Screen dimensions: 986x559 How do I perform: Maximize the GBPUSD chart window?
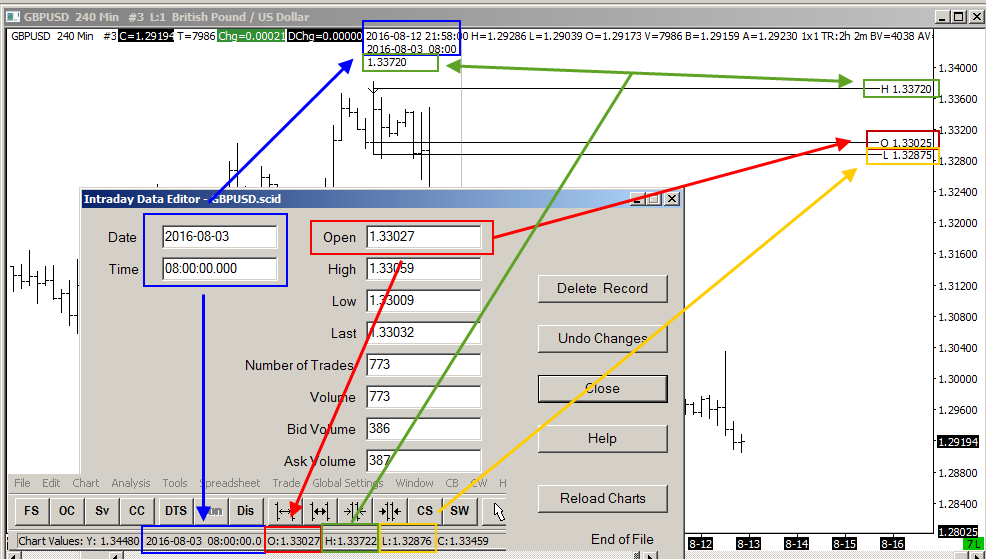pyautogui.click(x=959, y=17)
